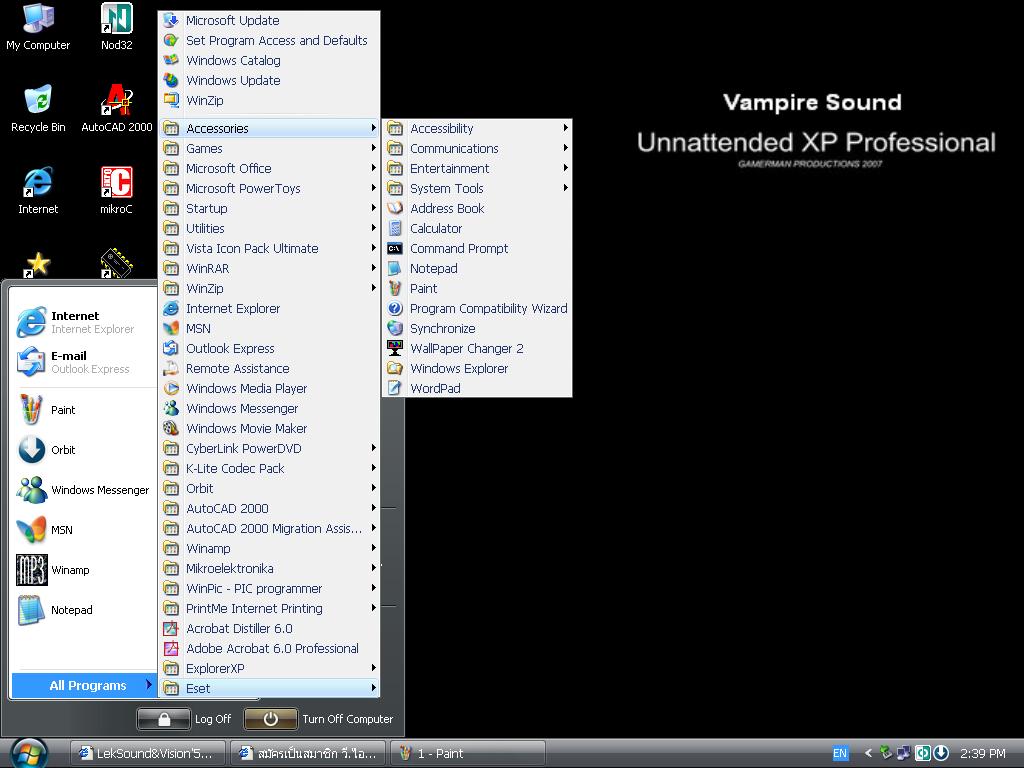
Task: Select PrintMe Internet Printing entry
Action: [x=269, y=609]
